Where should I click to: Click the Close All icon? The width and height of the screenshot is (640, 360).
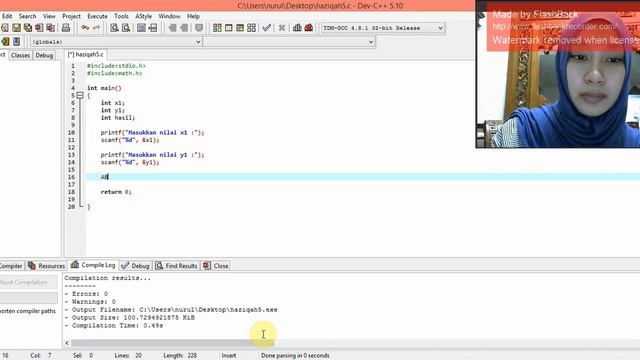(51, 28)
